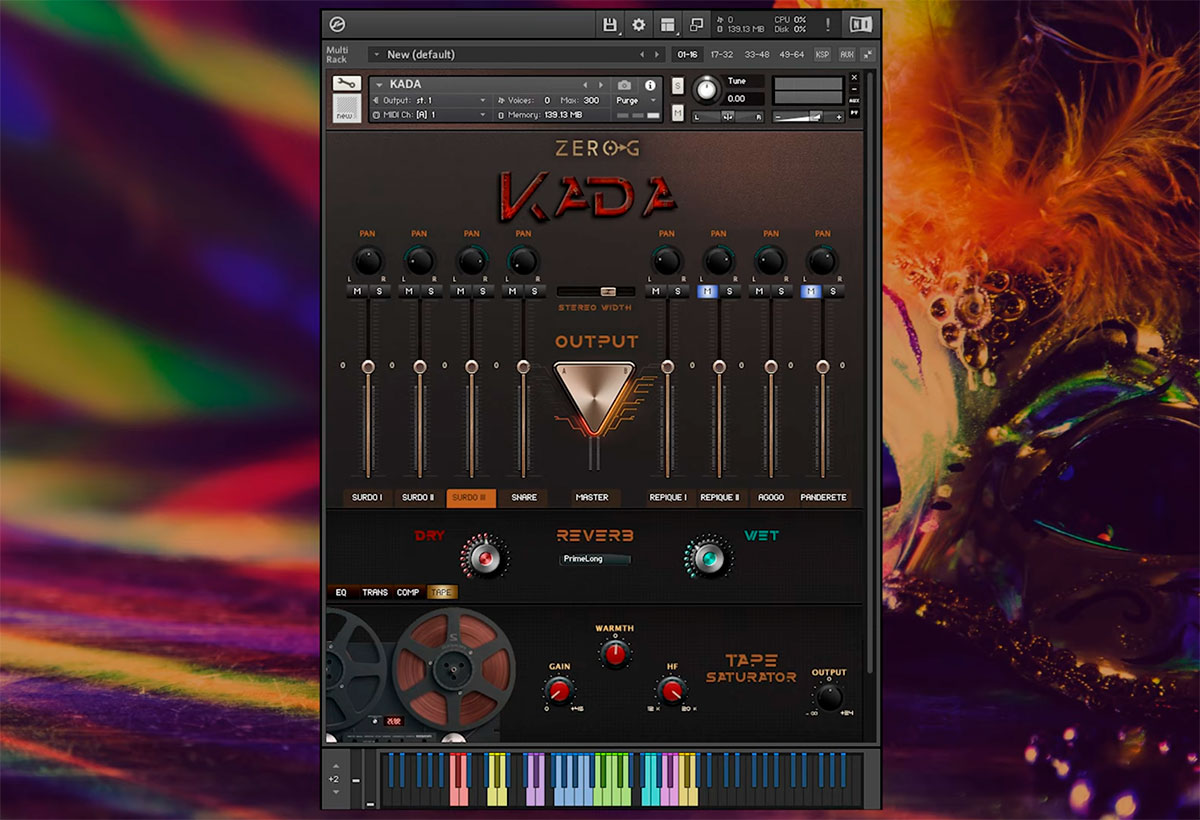Viewport: 1200px width, 820px height.
Task: Click the Surdo II volume fader handle
Action: (419, 366)
